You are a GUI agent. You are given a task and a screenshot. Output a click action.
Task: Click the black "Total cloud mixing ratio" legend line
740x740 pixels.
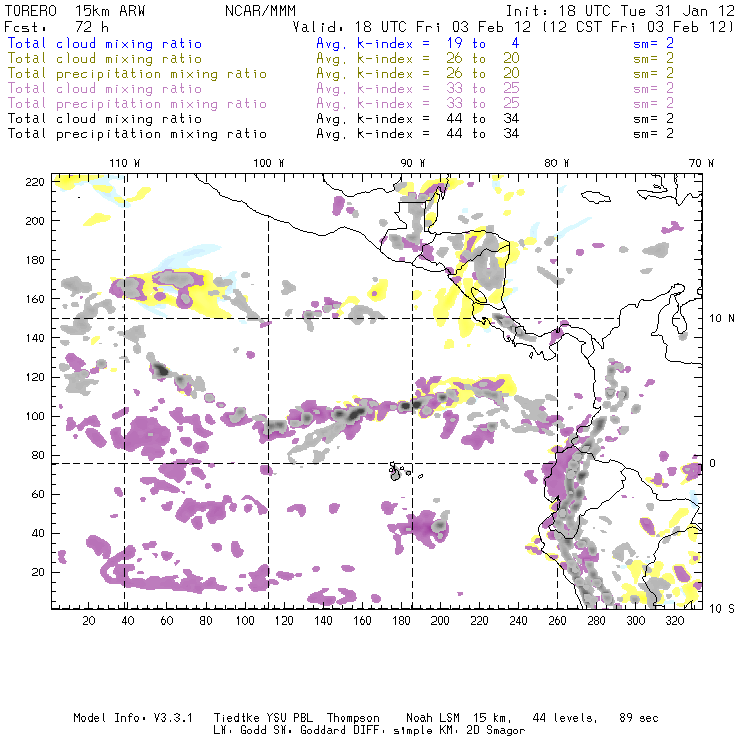tap(105, 119)
